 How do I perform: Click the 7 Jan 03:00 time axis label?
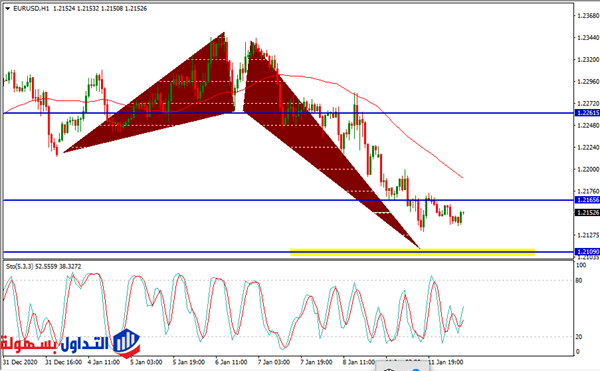pos(274,362)
